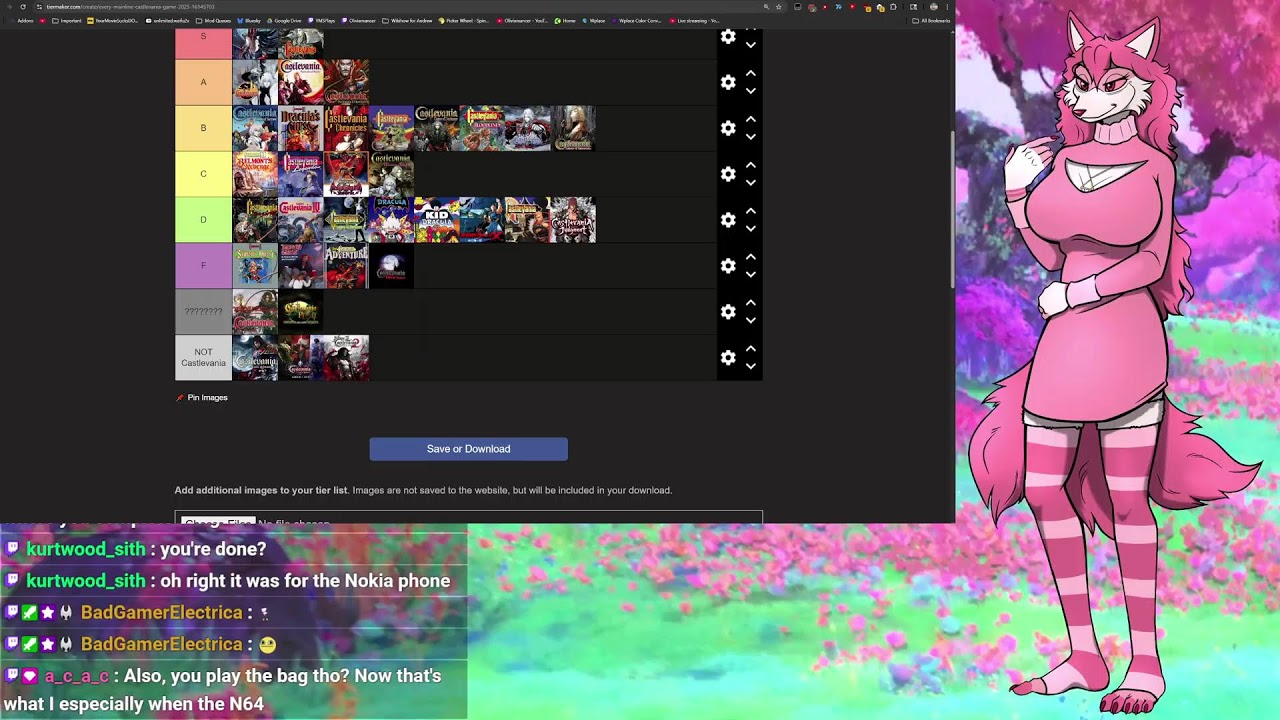Move the A tier row down
The width and height of the screenshot is (1280, 720).
(751, 91)
